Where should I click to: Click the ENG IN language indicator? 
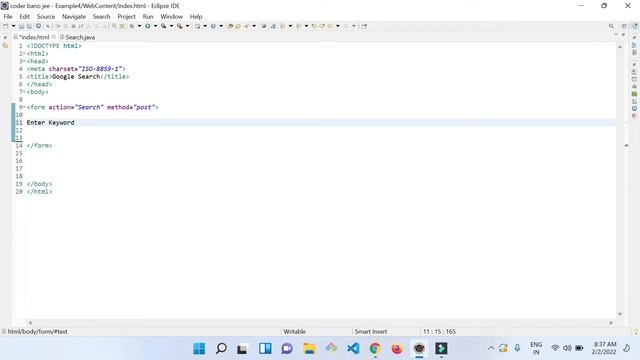click(536, 348)
